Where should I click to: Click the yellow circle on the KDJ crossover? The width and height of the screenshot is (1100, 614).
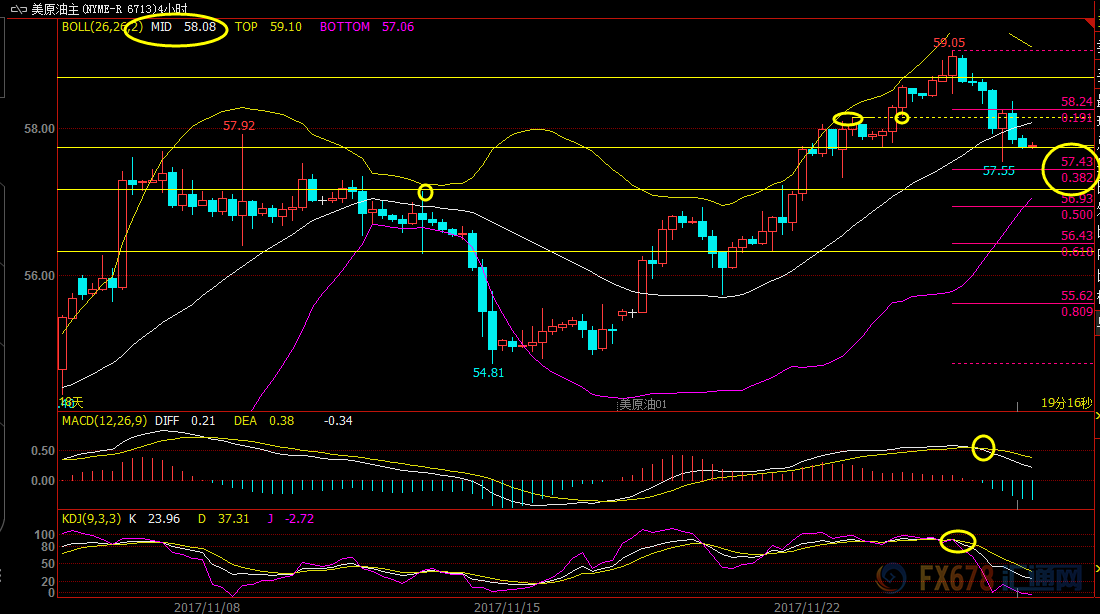click(x=958, y=542)
